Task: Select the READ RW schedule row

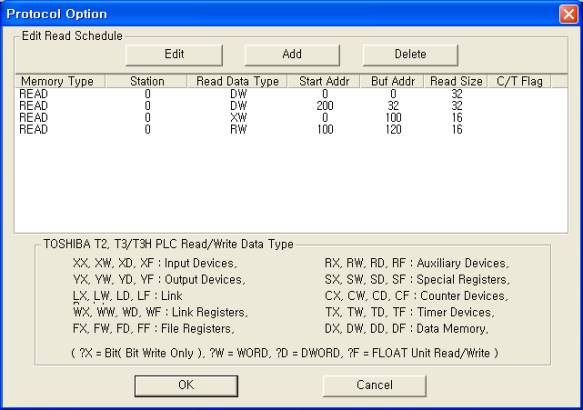Action: coord(291,130)
